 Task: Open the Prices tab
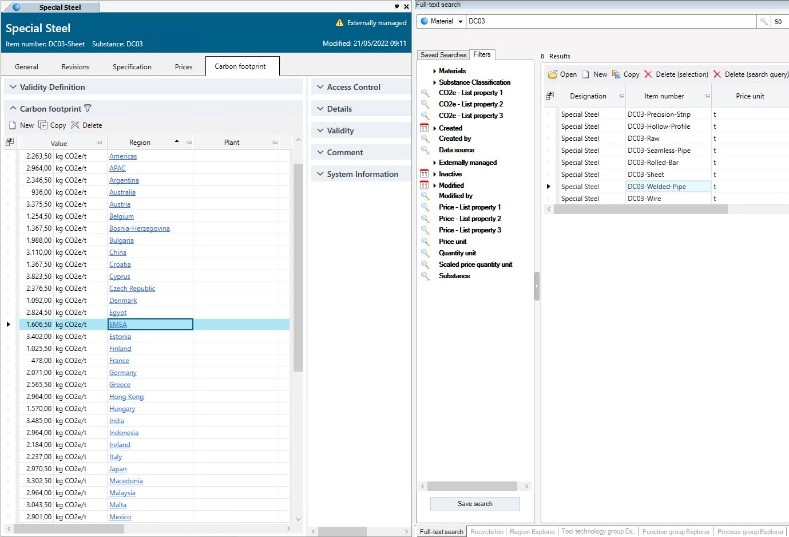pyautogui.click(x=183, y=66)
